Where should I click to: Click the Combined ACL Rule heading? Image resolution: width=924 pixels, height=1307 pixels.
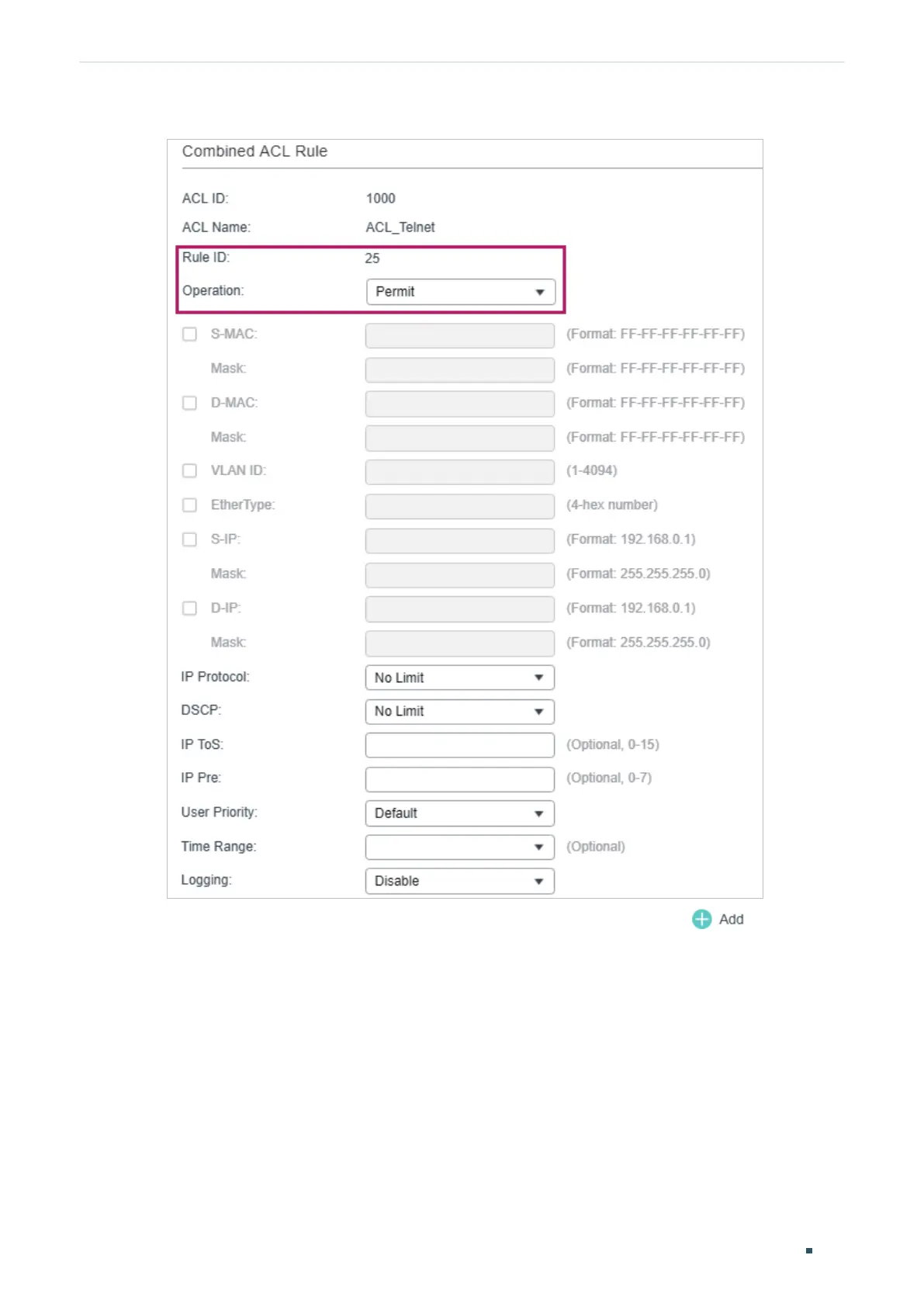(254, 151)
